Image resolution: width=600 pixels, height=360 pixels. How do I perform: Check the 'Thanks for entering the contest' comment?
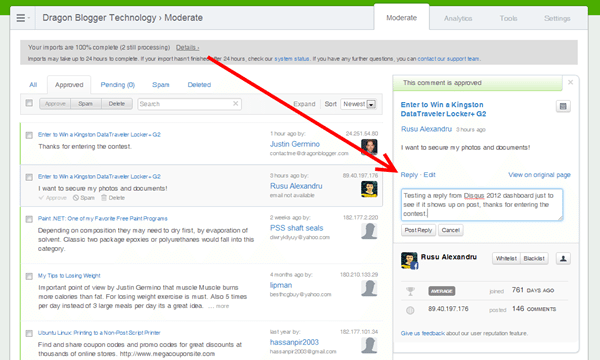(29, 135)
